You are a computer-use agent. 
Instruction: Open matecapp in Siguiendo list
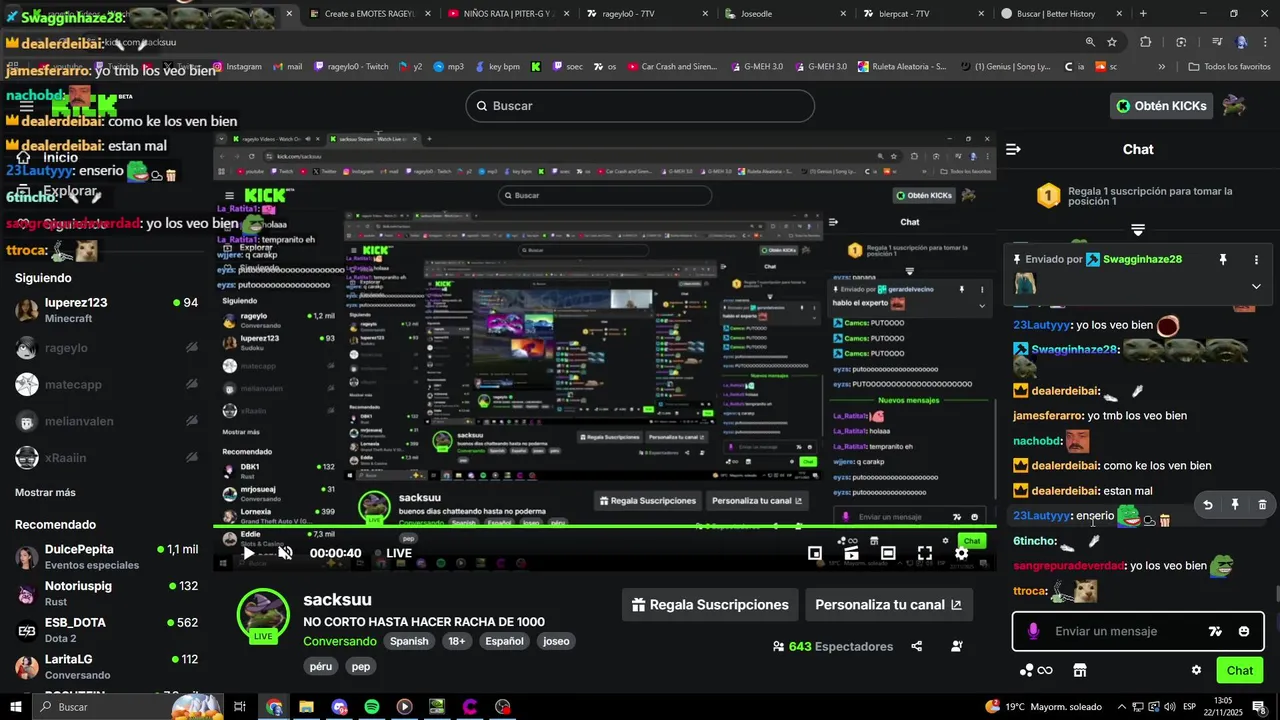[106, 384]
